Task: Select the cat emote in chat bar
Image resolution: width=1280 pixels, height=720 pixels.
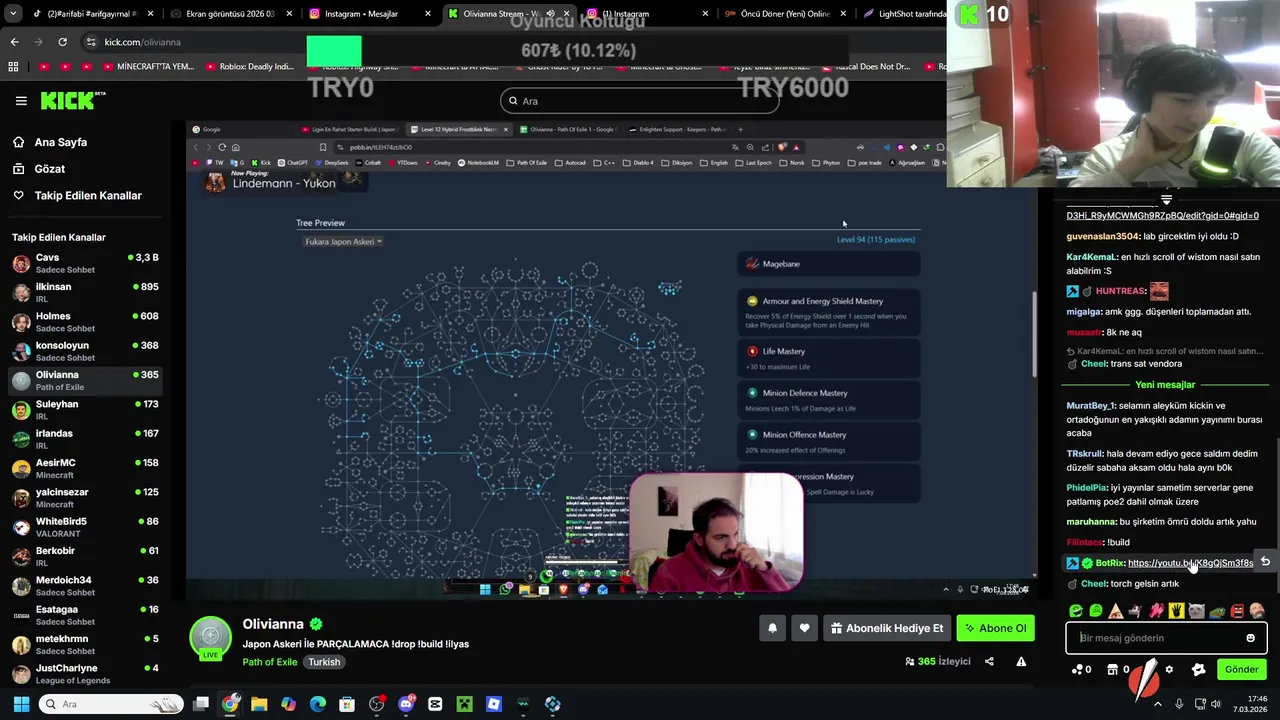Action: (x=1197, y=611)
